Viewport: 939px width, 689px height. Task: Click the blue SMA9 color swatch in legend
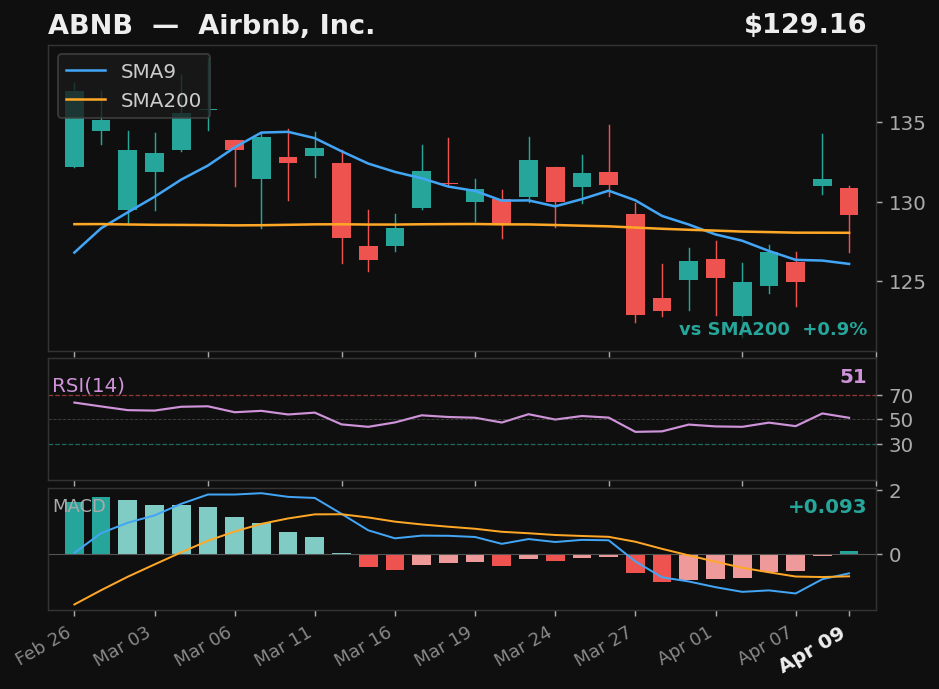tap(87, 70)
